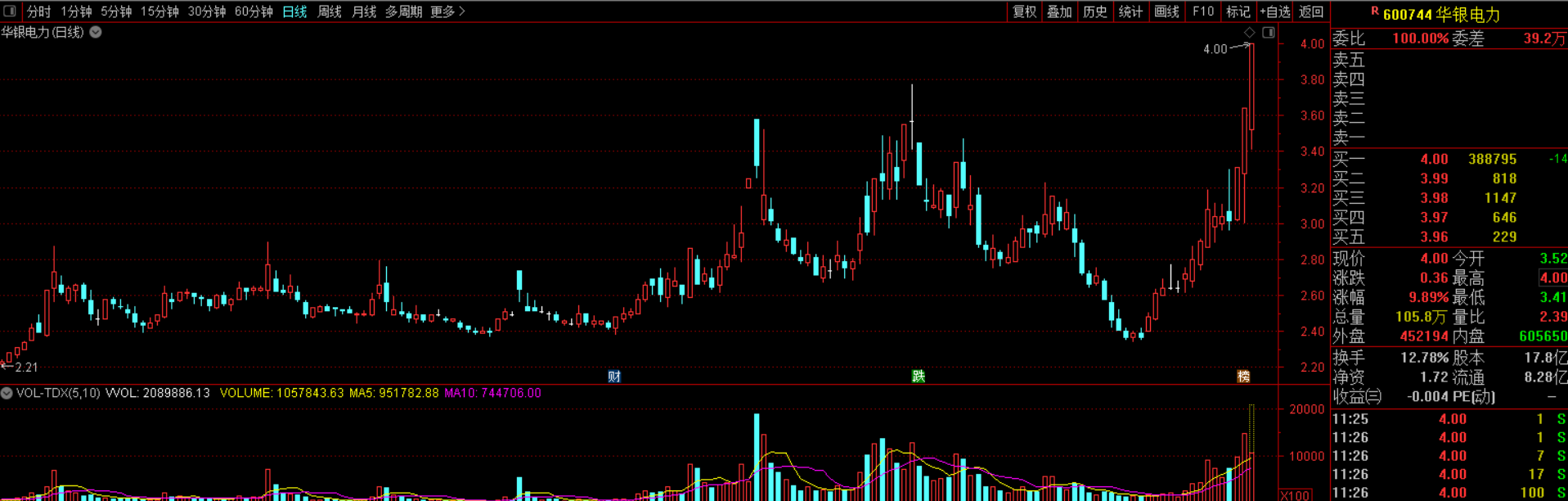
Task: Click the 卖五 ask row label
Action: click(1349, 61)
